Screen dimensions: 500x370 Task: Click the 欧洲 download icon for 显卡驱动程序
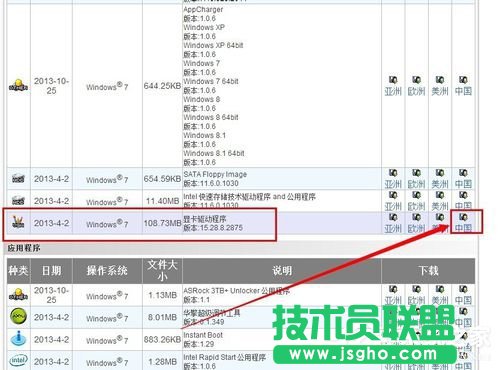[x=416, y=217]
